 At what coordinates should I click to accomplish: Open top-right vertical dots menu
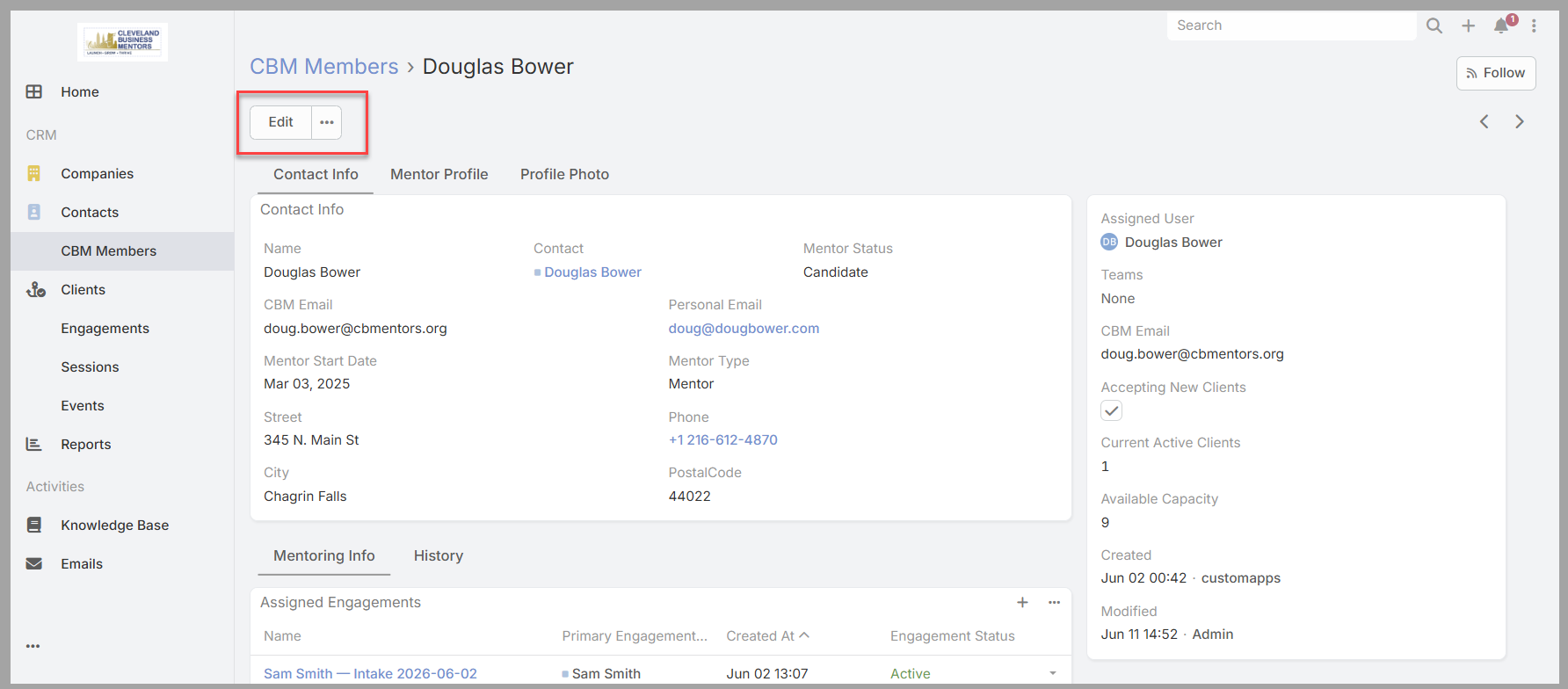[1534, 25]
